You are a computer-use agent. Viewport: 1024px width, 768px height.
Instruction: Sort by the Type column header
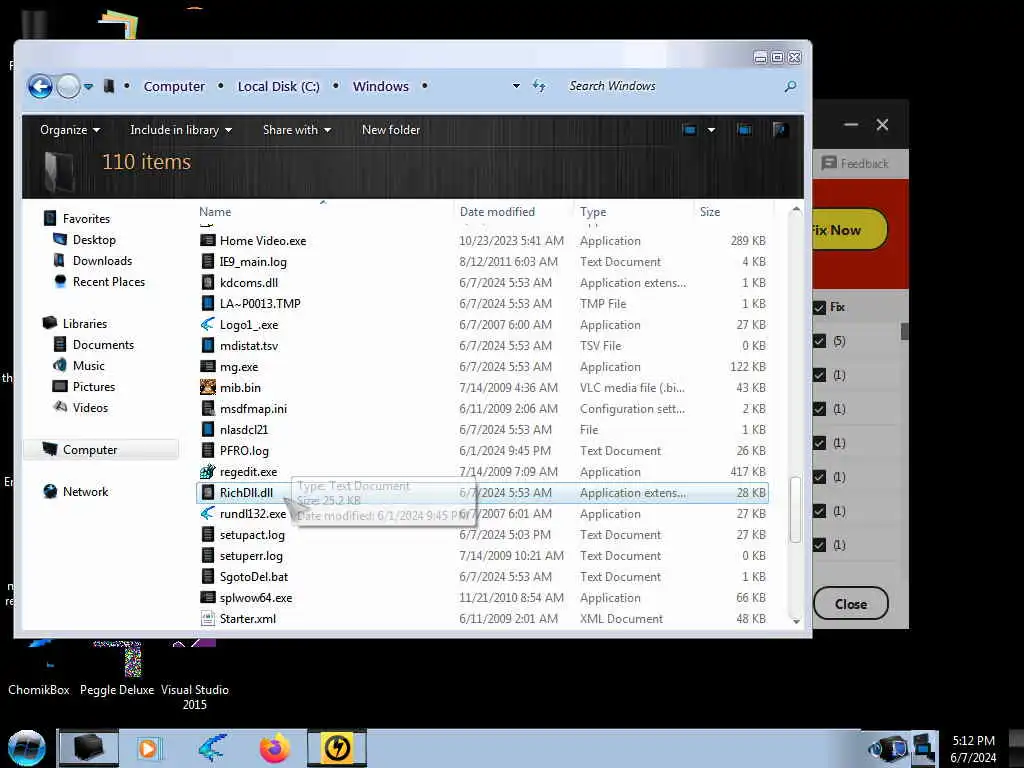(593, 212)
